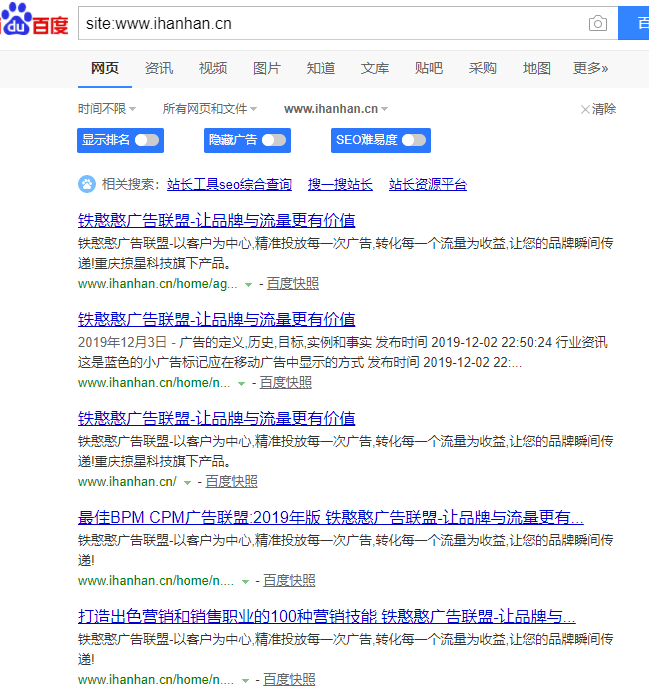Toggle the SEO难易度 switch
This screenshot has height=687, width=649.
(x=414, y=140)
